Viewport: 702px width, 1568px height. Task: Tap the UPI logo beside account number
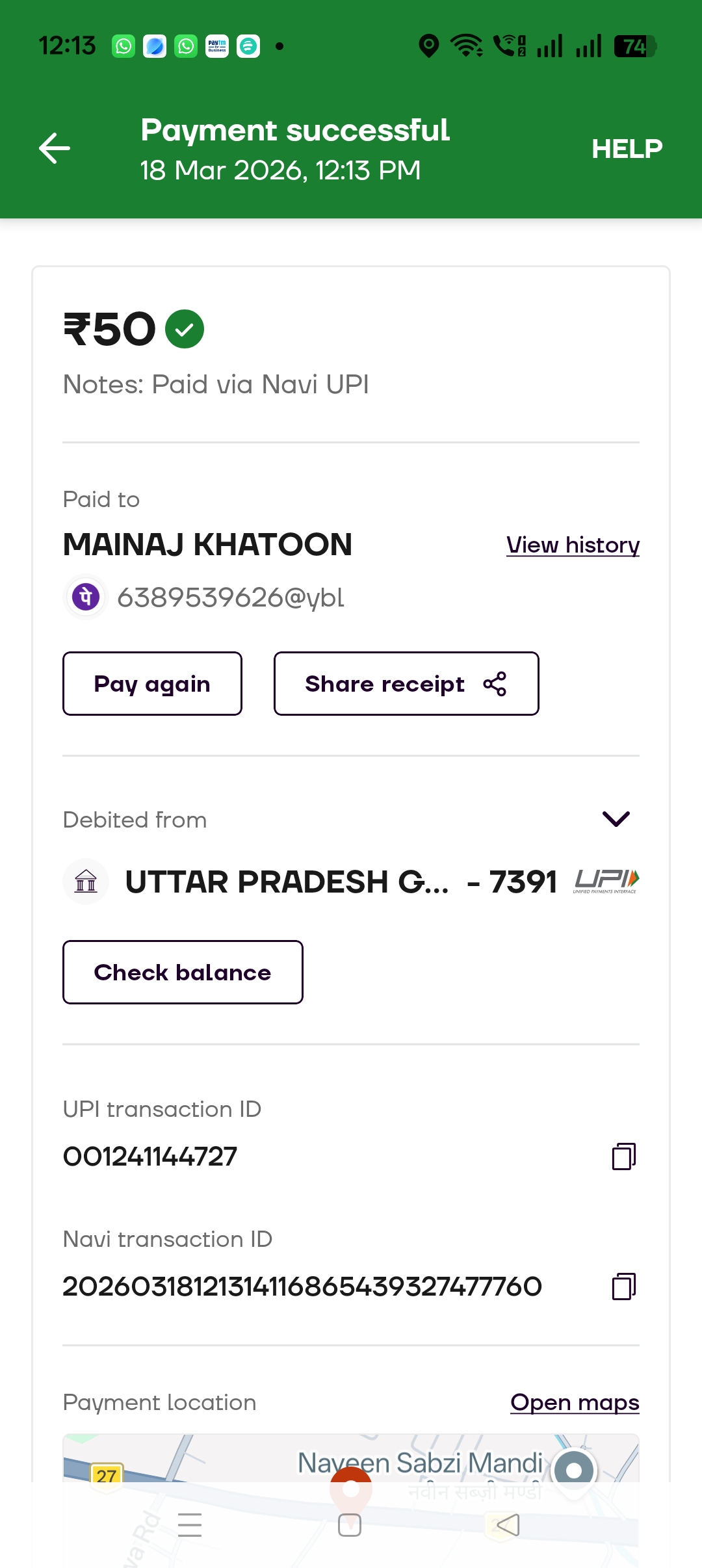coord(606,881)
